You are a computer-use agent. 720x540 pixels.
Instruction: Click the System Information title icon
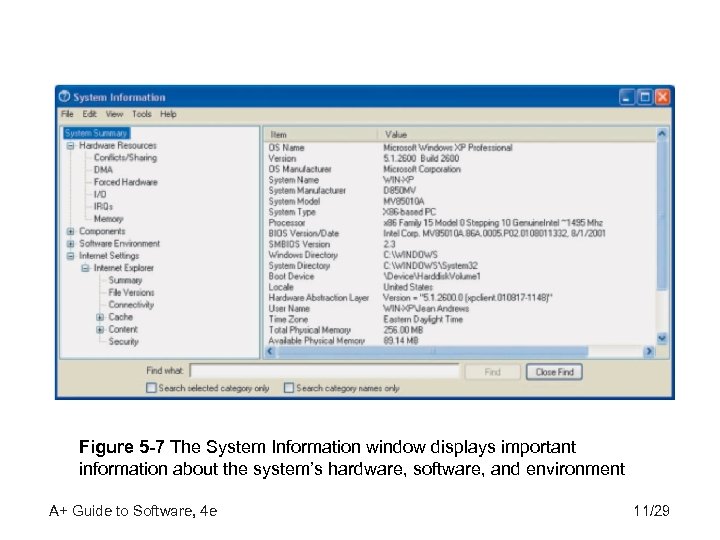point(65,96)
